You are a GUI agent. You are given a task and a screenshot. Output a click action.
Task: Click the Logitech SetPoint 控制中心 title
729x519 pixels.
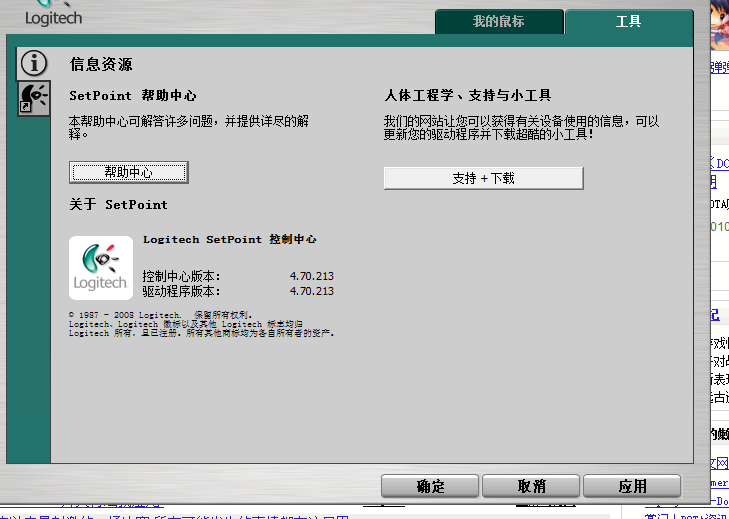point(230,240)
